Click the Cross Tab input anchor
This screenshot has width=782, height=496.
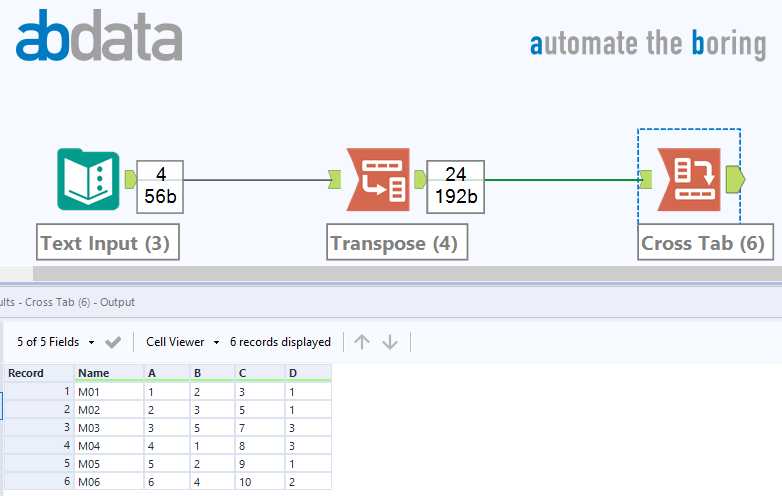[x=646, y=179]
